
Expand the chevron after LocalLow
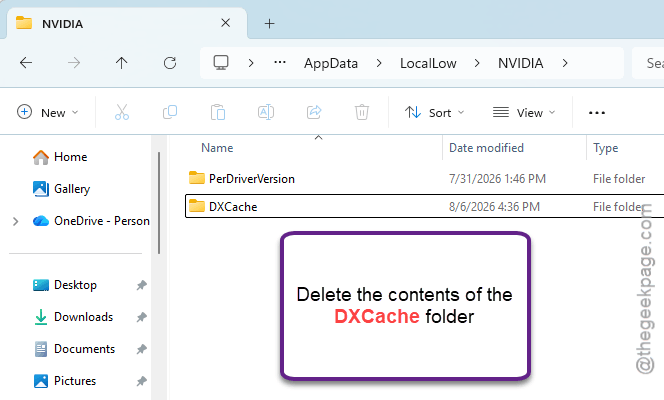(477, 63)
